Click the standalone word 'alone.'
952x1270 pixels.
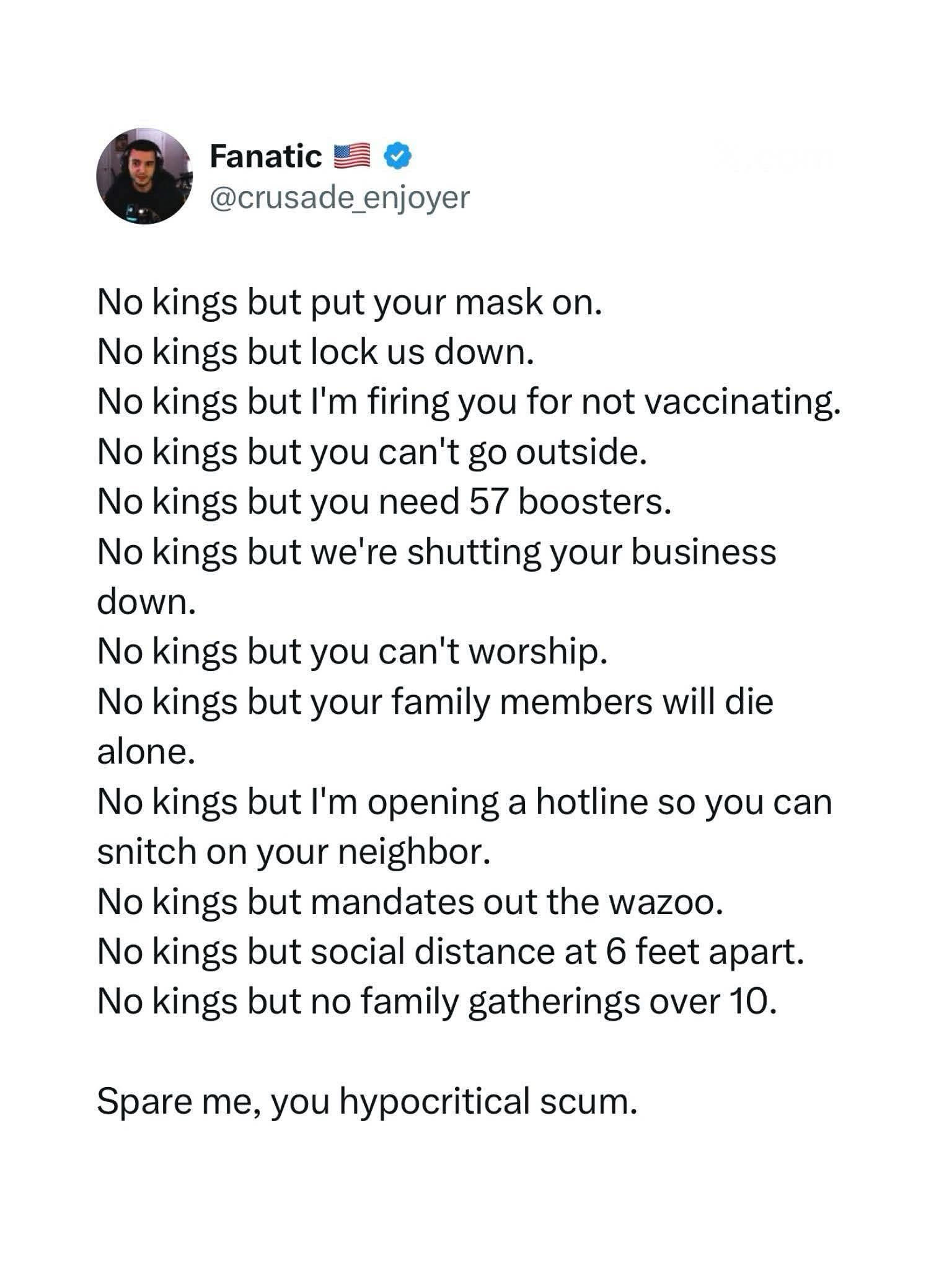[x=146, y=752]
